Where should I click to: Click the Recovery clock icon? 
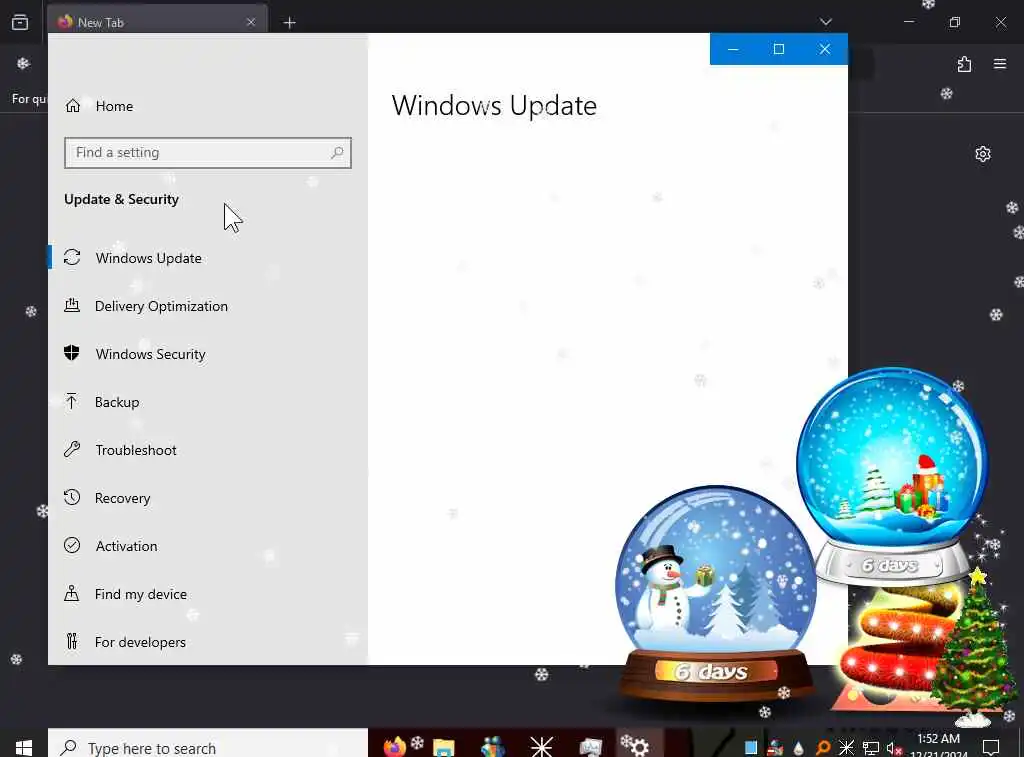[72, 497]
